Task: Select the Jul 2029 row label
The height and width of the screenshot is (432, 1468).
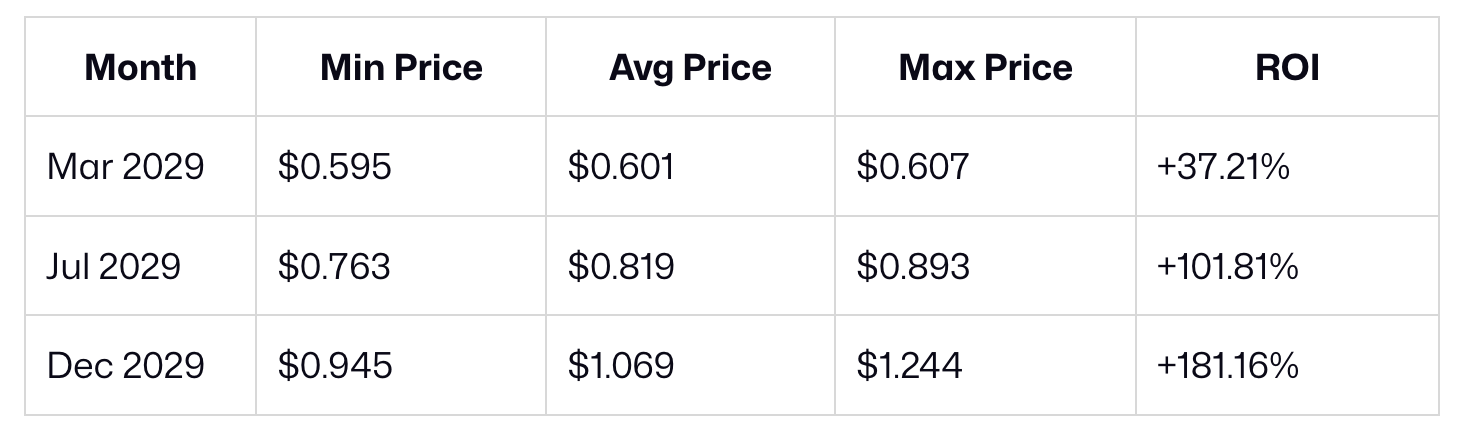Action: coord(113,266)
